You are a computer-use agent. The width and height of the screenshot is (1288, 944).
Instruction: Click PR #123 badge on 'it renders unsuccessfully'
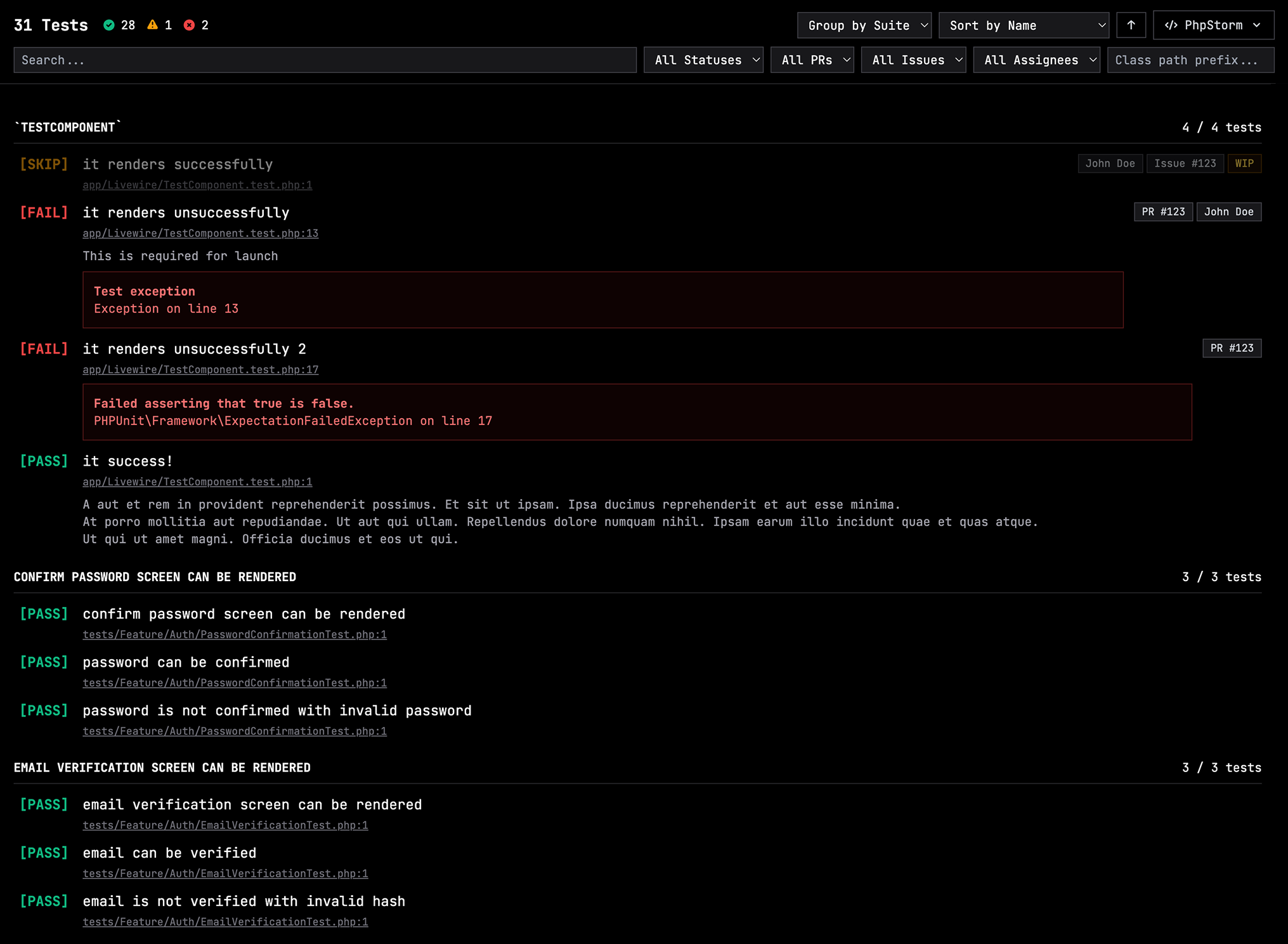pyautogui.click(x=1163, y=212)
